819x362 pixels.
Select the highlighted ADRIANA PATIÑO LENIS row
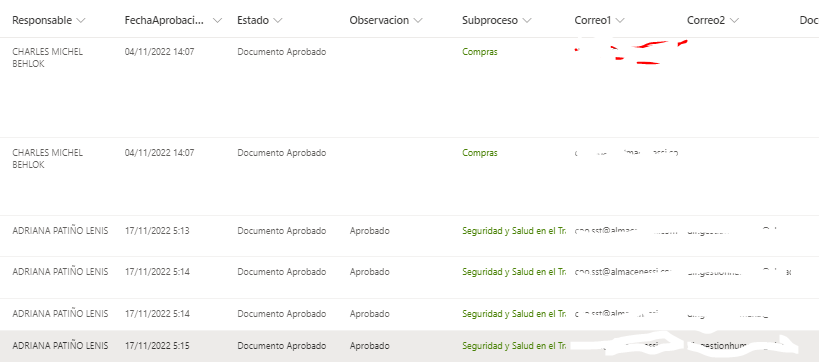click(410, 346)
